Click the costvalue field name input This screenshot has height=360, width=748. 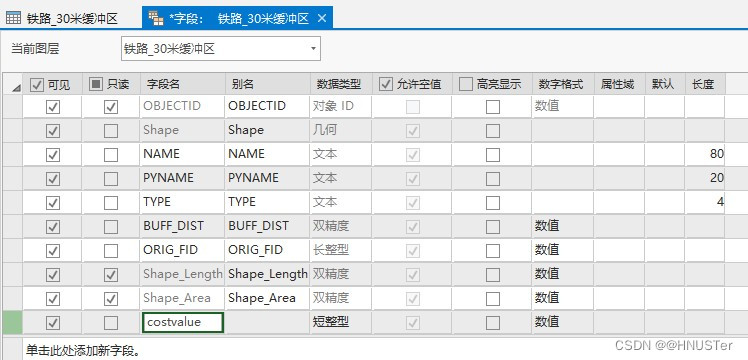coord(183,322)
